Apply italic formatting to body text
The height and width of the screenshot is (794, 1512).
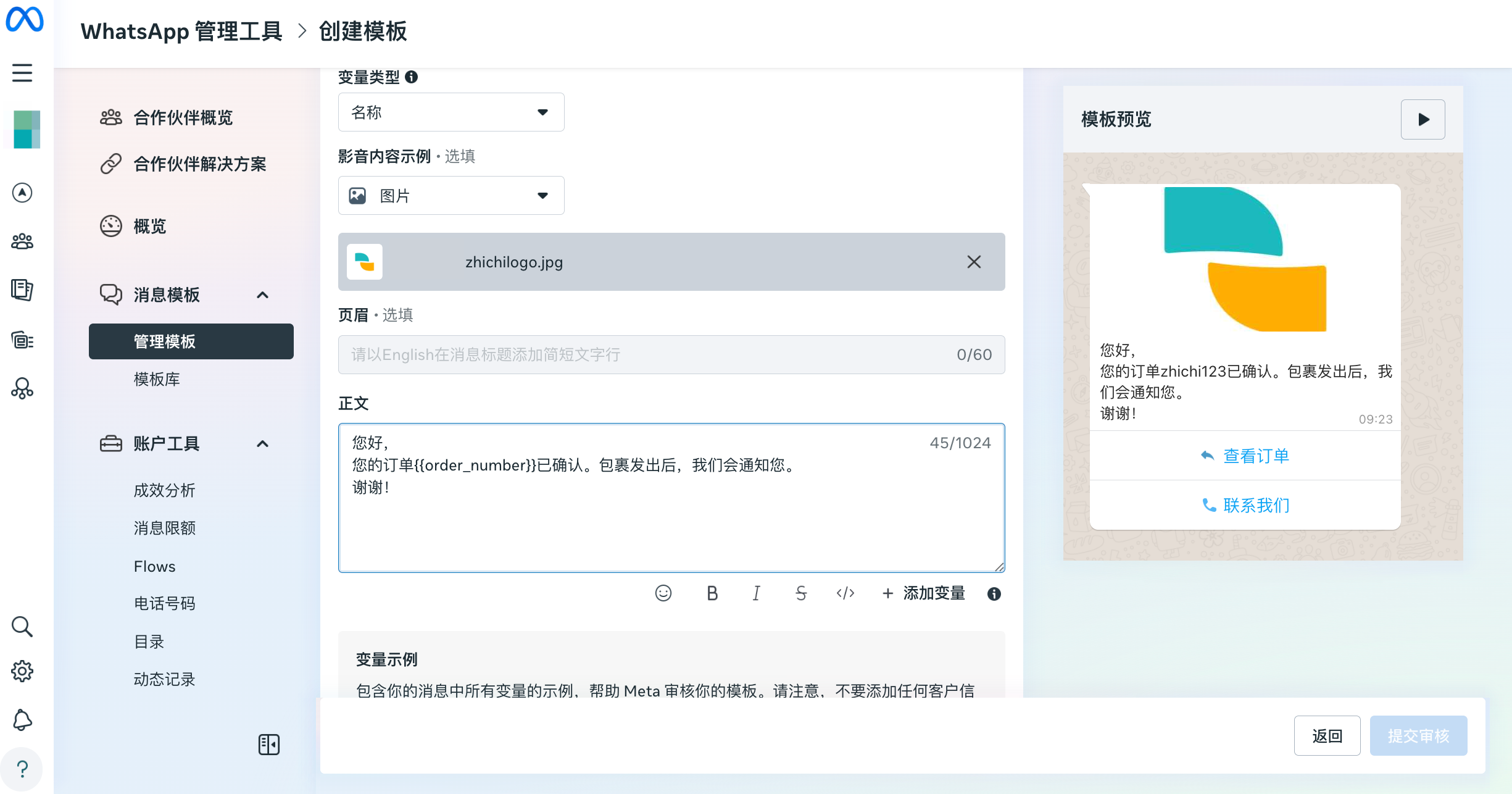click(x=756, y=593)
